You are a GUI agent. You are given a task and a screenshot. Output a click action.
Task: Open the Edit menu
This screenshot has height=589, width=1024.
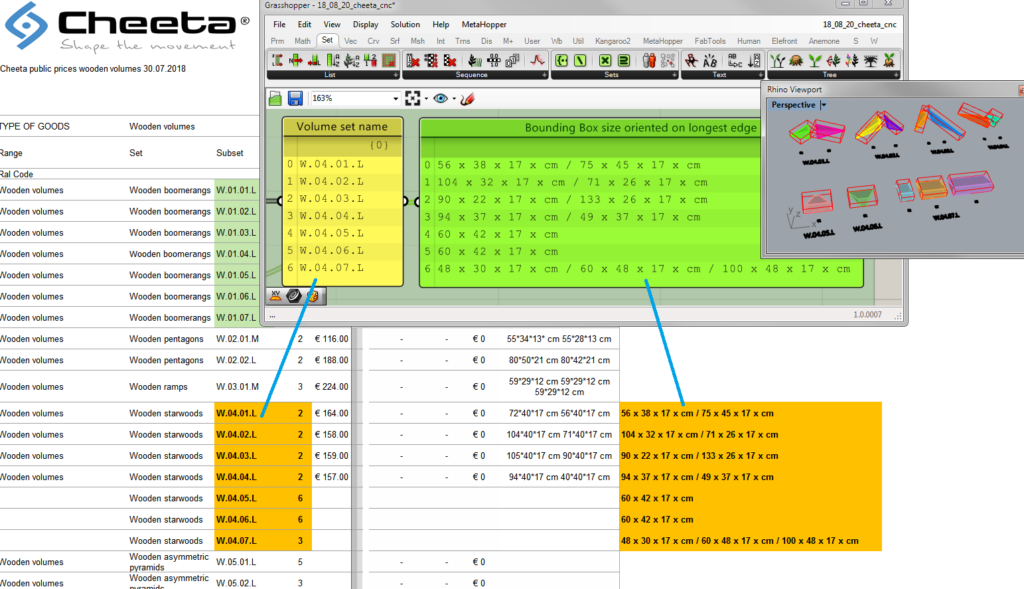[304, 24]
